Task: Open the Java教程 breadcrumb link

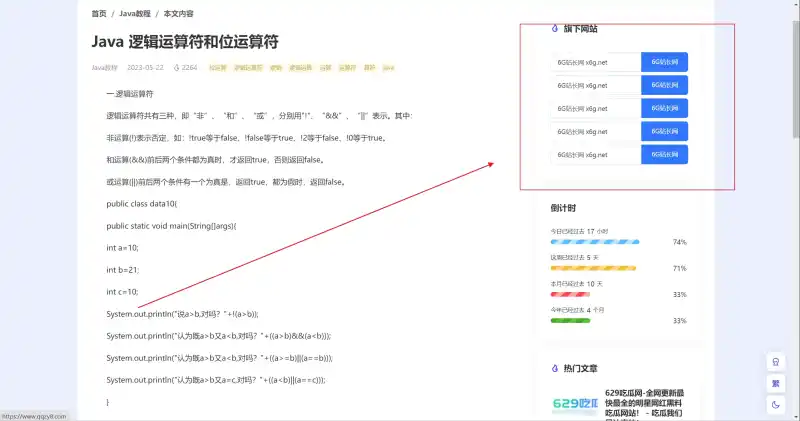Action: 135,14
